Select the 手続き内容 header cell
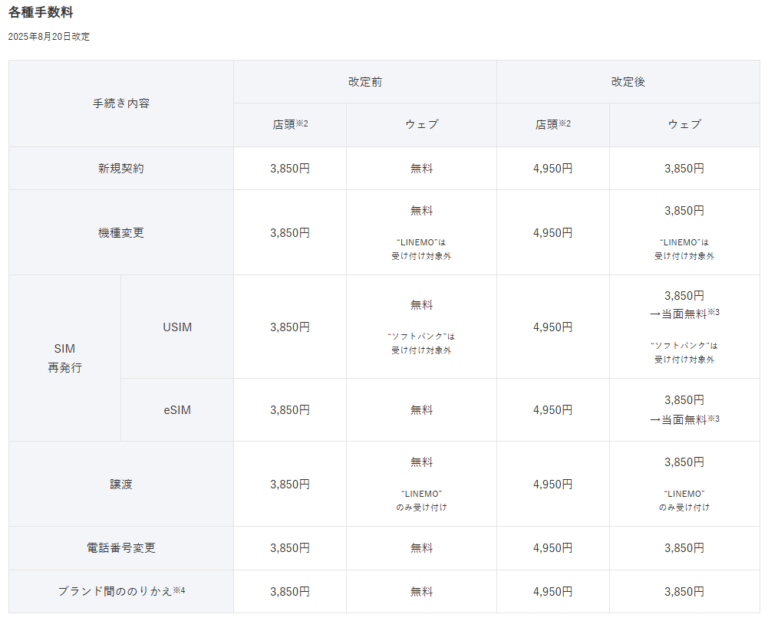The height and width of the screenshot is (621, 768). tap(121, 103)
